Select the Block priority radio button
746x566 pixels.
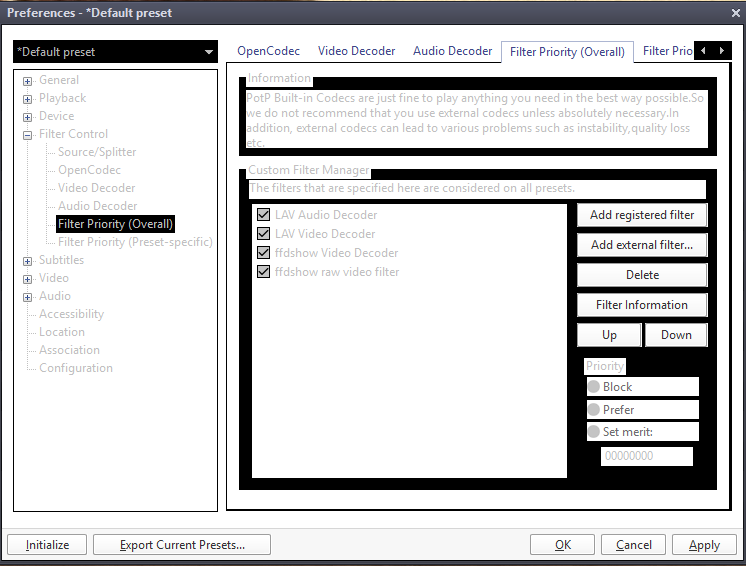tap(594, 387)
